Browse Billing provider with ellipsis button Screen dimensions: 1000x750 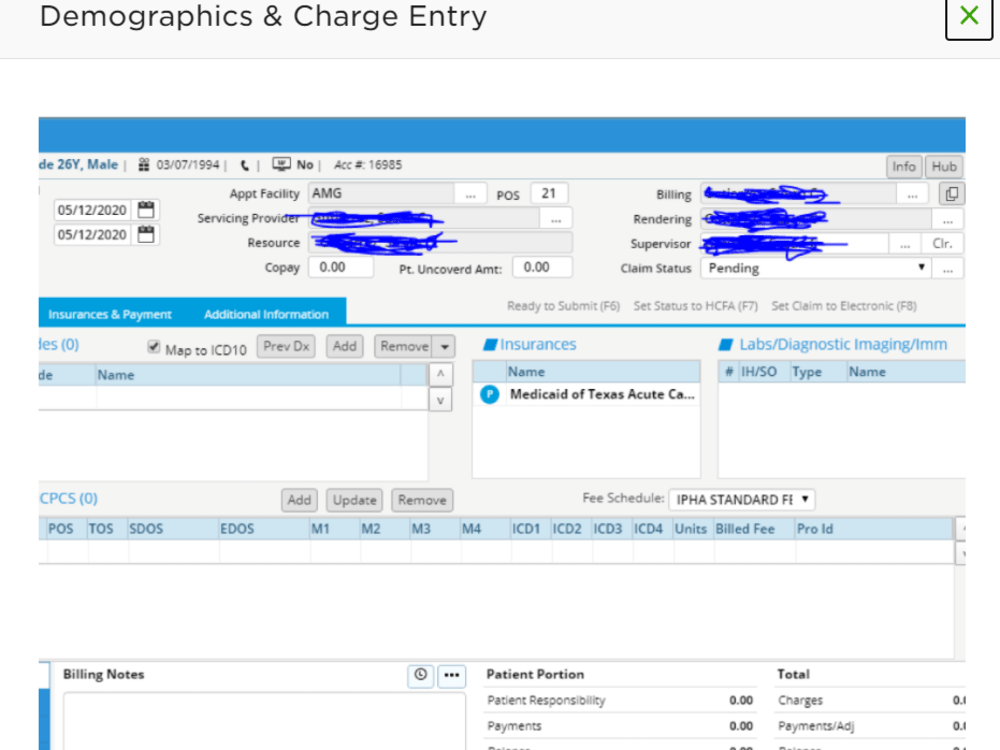click(913, 194)
